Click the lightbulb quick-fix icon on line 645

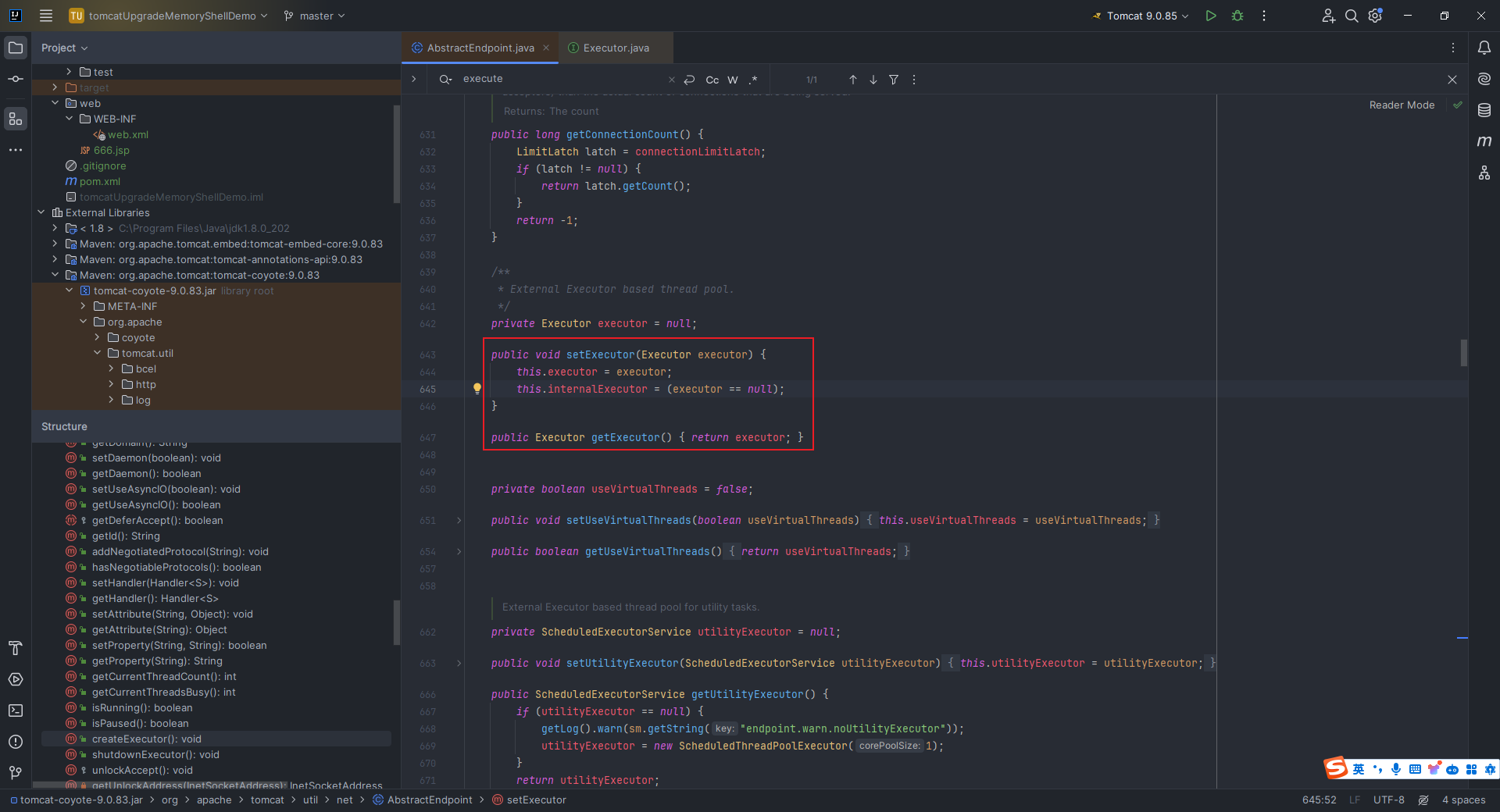(x=477, y=389)
